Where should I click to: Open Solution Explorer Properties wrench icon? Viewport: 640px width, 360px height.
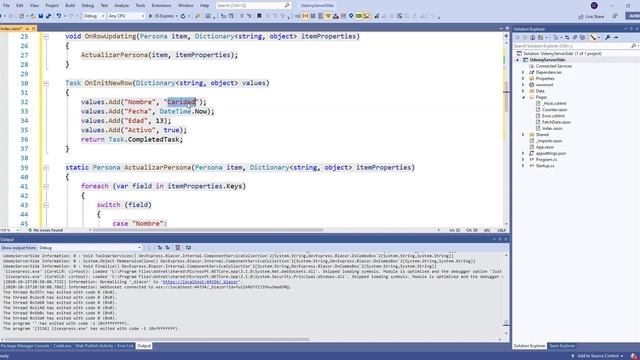point(608,38)
